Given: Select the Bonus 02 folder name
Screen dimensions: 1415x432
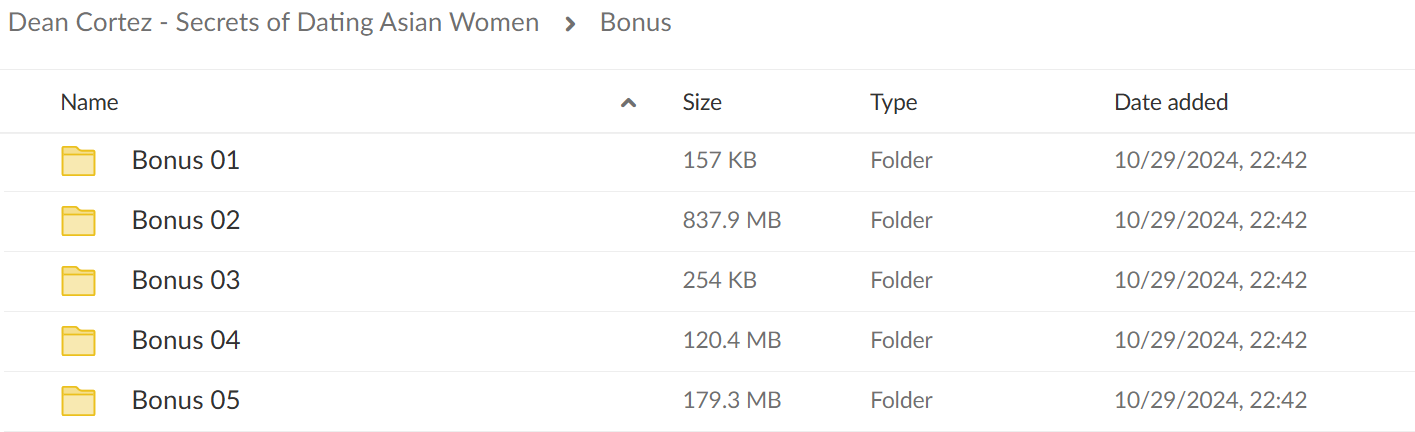Looking at the screenshot, I should (x=186, y=220).
